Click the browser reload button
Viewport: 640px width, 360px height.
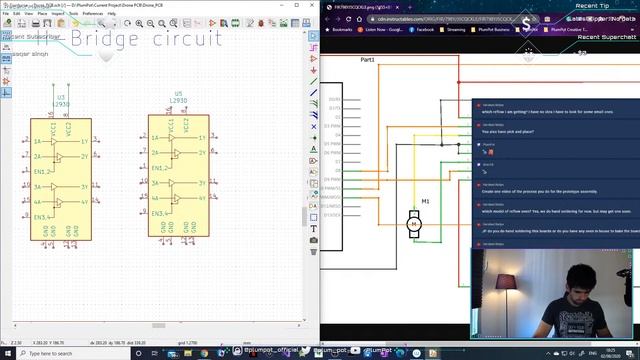(x=348, y=19)
